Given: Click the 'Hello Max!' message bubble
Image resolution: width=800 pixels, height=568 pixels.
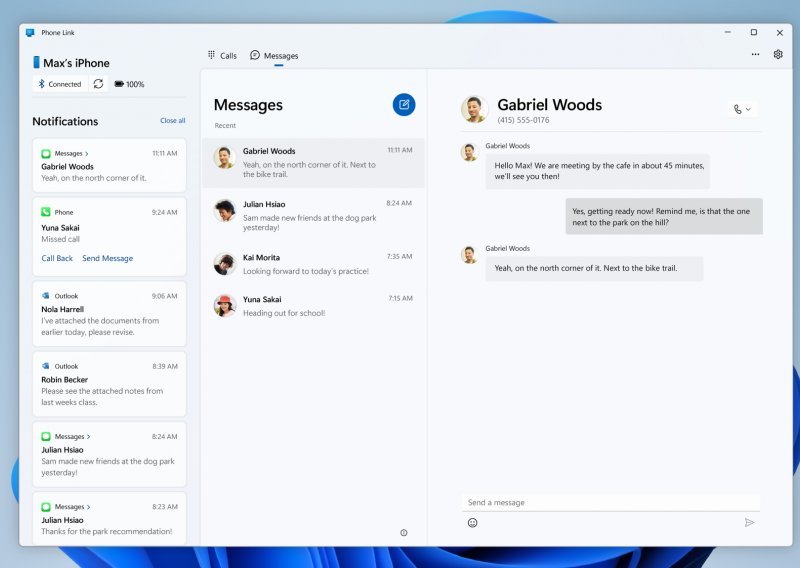Looking at the screenshot, I should pyautogui.click(x=597, y=171).
